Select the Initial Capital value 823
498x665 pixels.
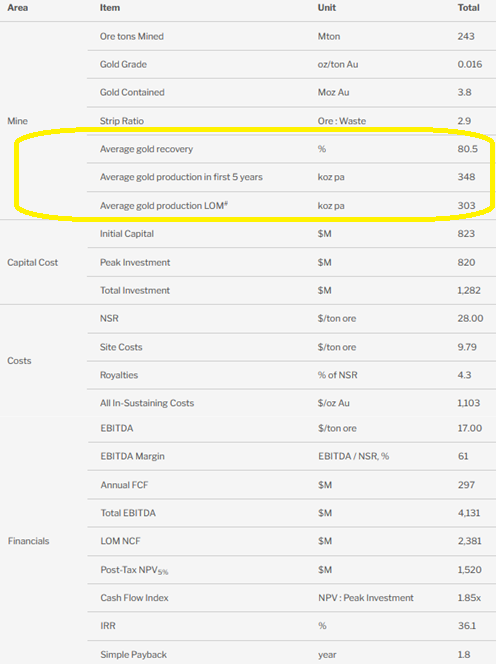(x=466, y=234)
